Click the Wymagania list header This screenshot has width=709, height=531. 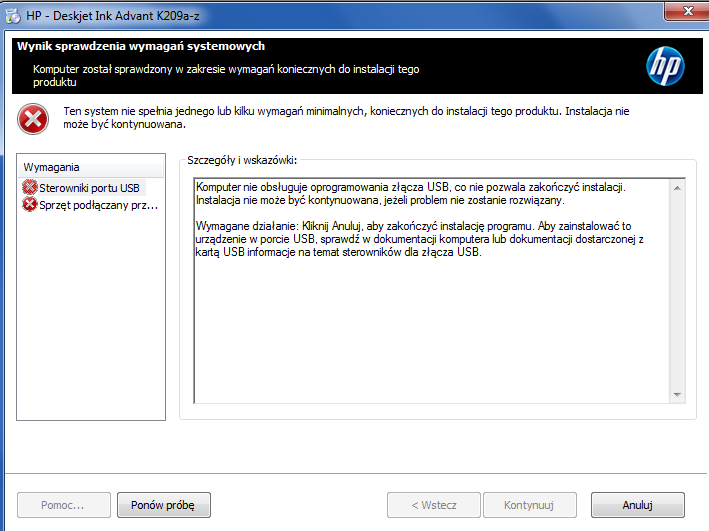tap(90, 167)
